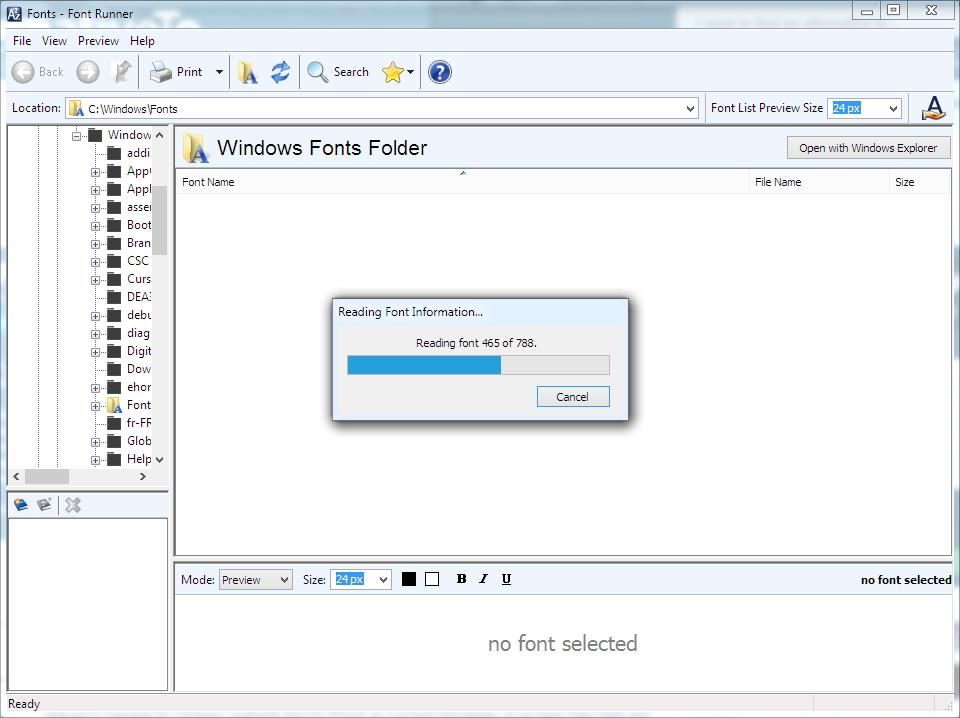Open the Mode dropdown showing Preview
960x718 pixels.
[255, 580]
